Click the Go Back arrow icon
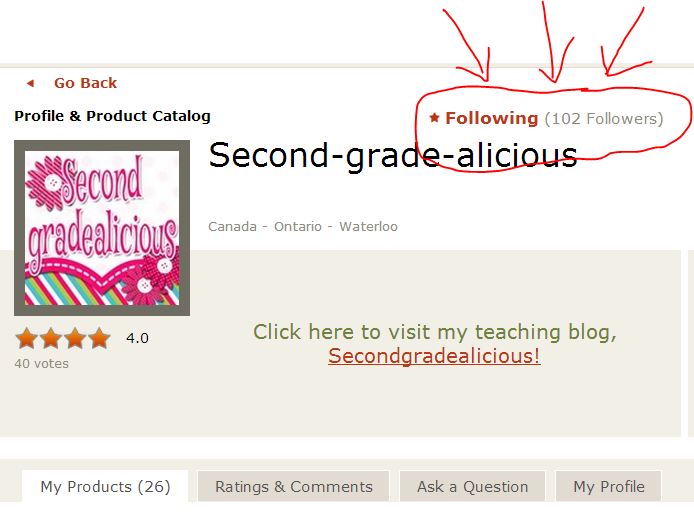The height and width of the screenshot is (521, 694). point(30,83)
